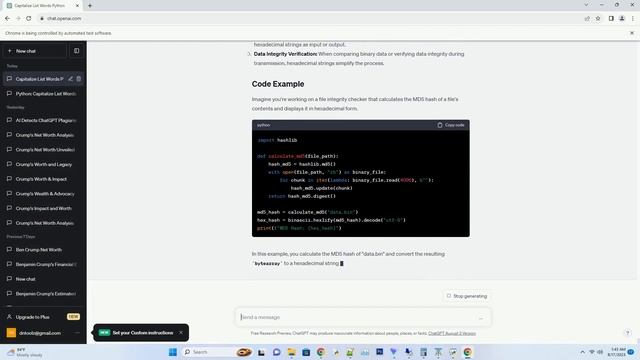Close the 'Capitalize List Words Python' tab
640x360 pixels.
[x=78, y=6]
